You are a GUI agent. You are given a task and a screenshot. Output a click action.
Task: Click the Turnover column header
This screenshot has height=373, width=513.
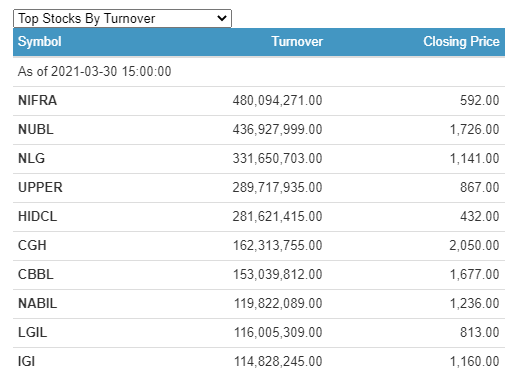pyautogui.click(x=297, y=42)
